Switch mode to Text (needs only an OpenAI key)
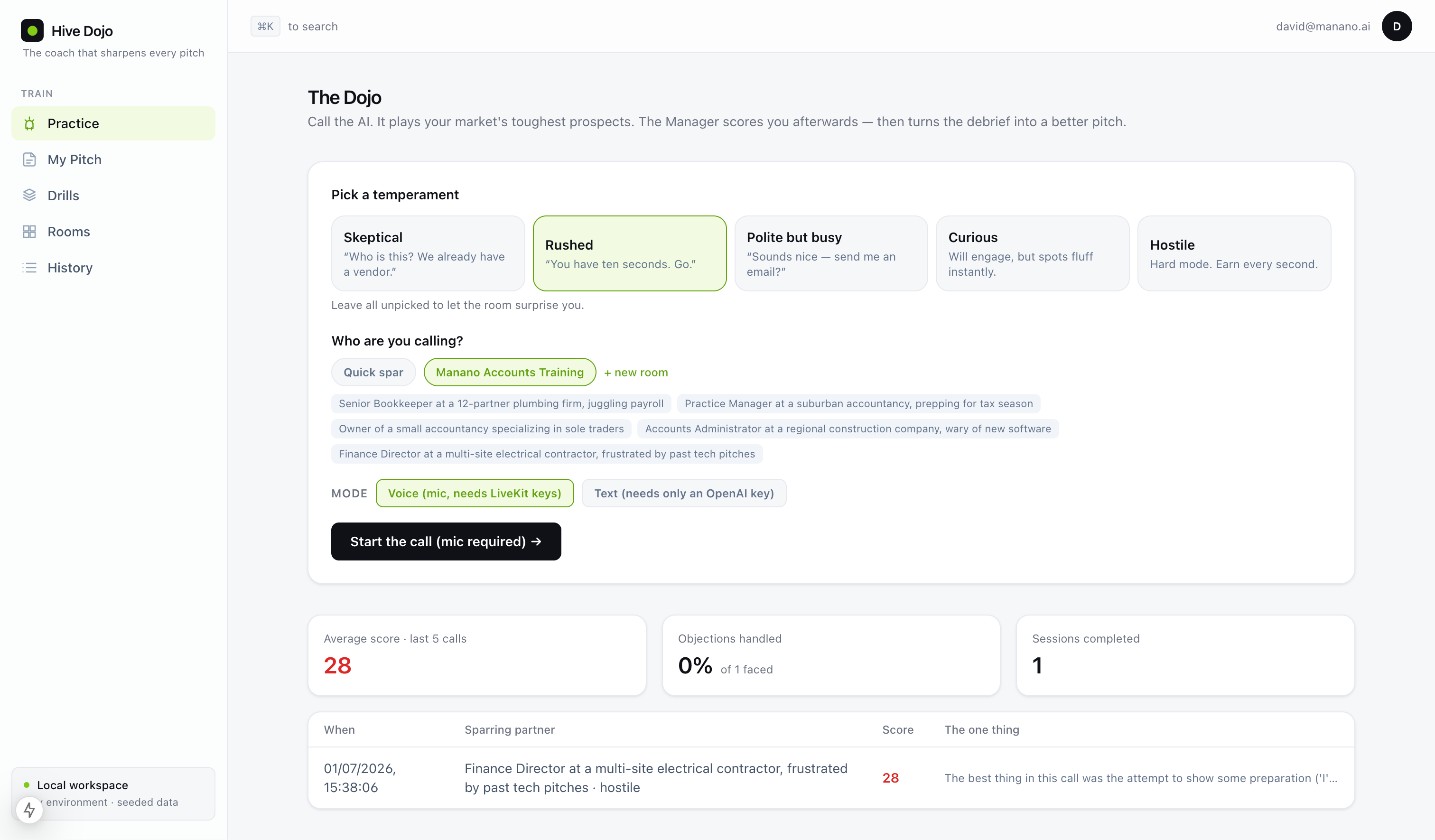The image size is (1435, 840). [684, 493]
